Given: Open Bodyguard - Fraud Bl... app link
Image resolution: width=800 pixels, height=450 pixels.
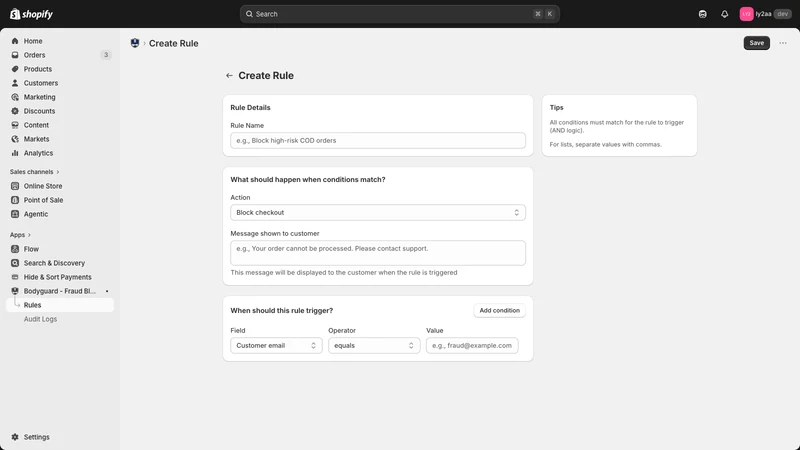Looking at the screenshot, I should point(60,291).
